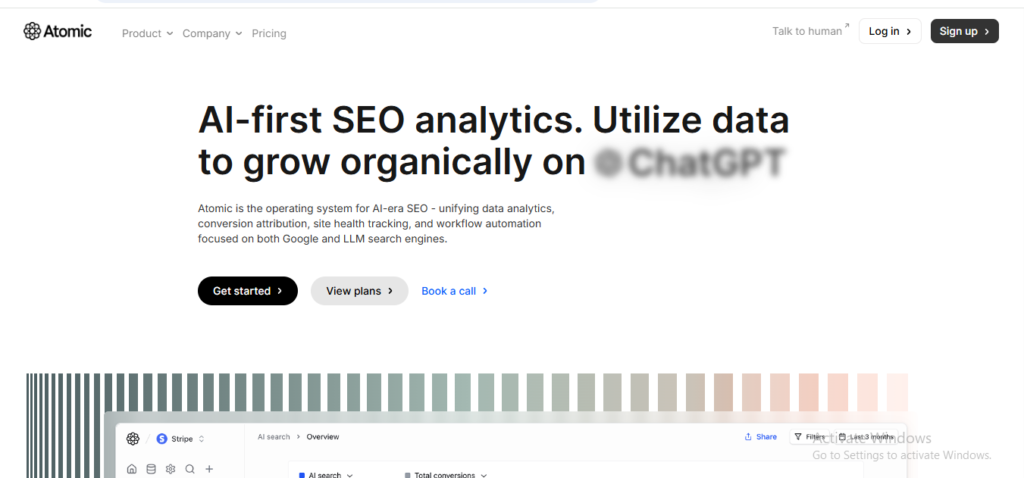This screenshot has height=478, width=1024.
Task: Click the home icon in the dashboard sidebar
Action: [x=132, y=469]
